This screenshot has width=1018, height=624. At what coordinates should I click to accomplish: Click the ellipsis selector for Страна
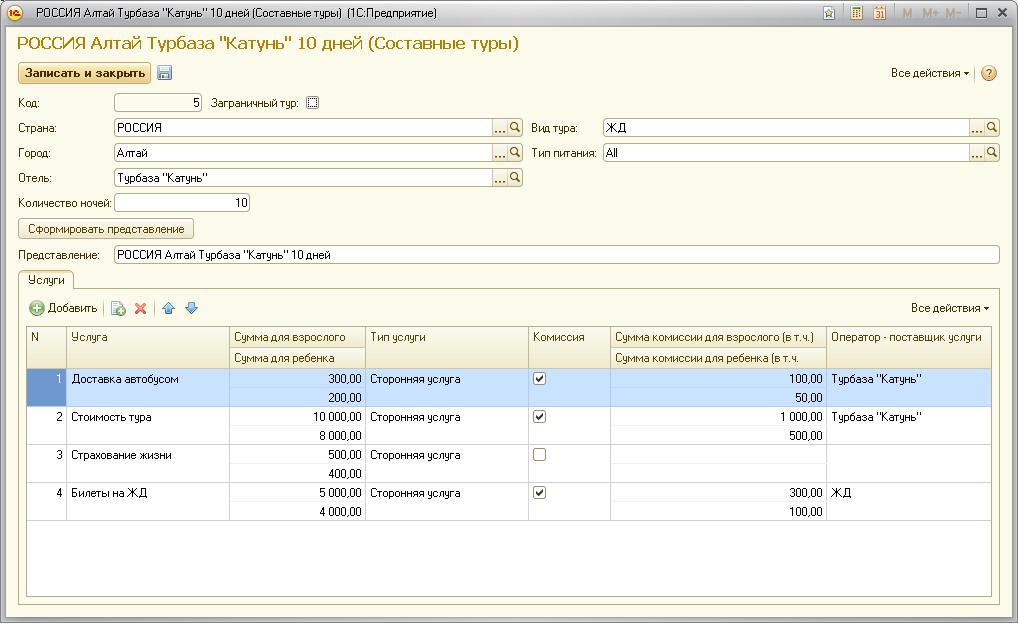(500, 128)
